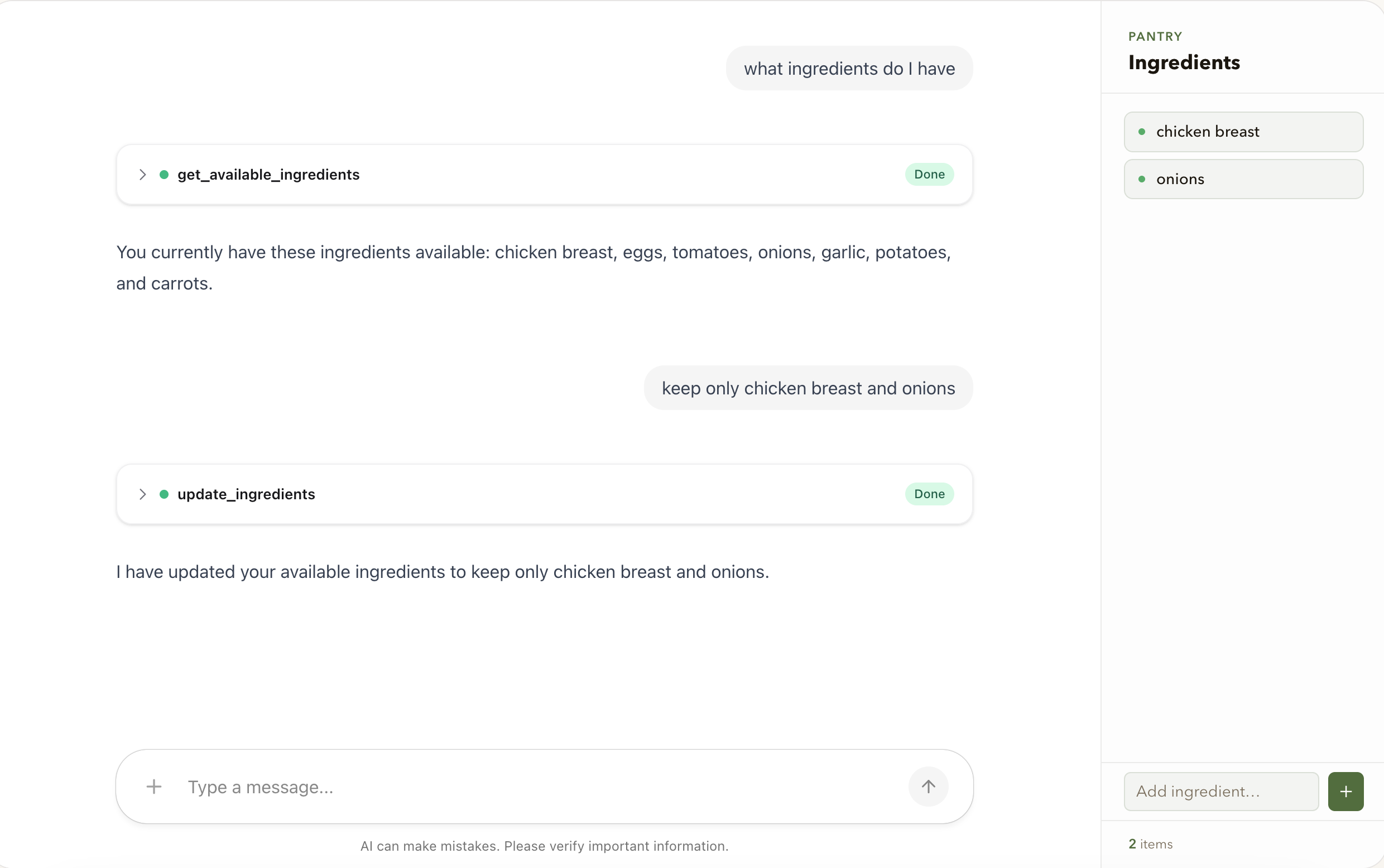The height and width of the screenshot is (868, 1384).
Task: Click the green status dot beside get_available_ingredients
Action: click(164, 175)
